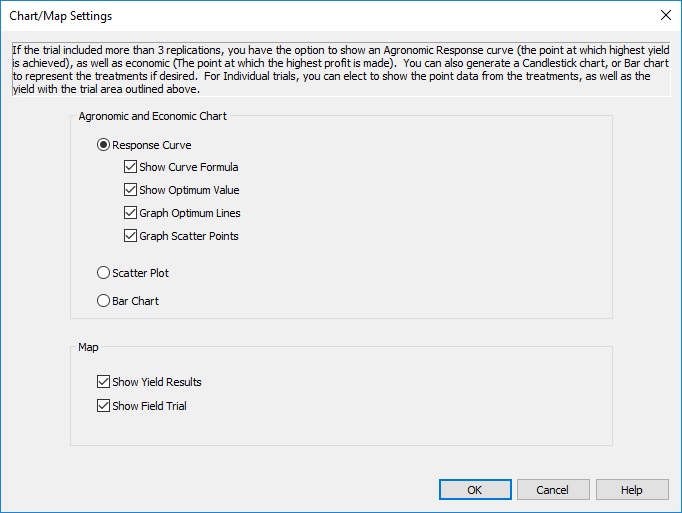This screenshot has width=682, height=513.
Task: Click the Show Curve Formula label text
Action: [x=189, y=168]
